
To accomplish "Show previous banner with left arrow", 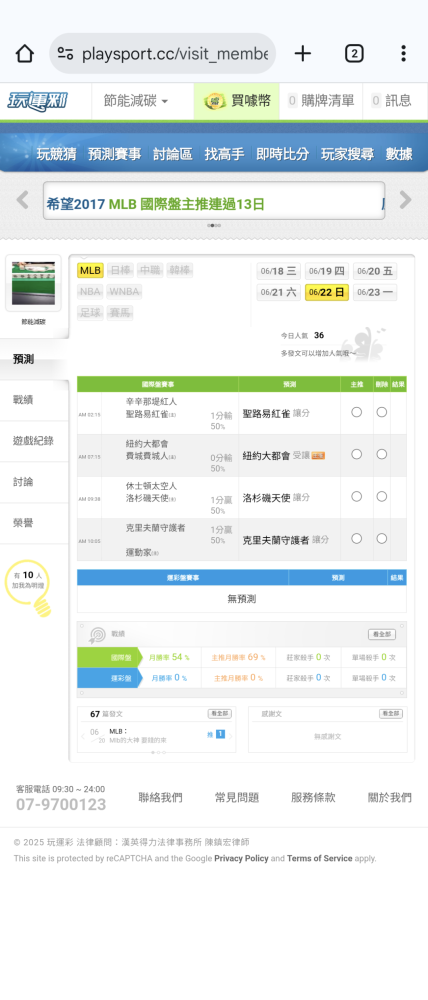I will 22,200.
